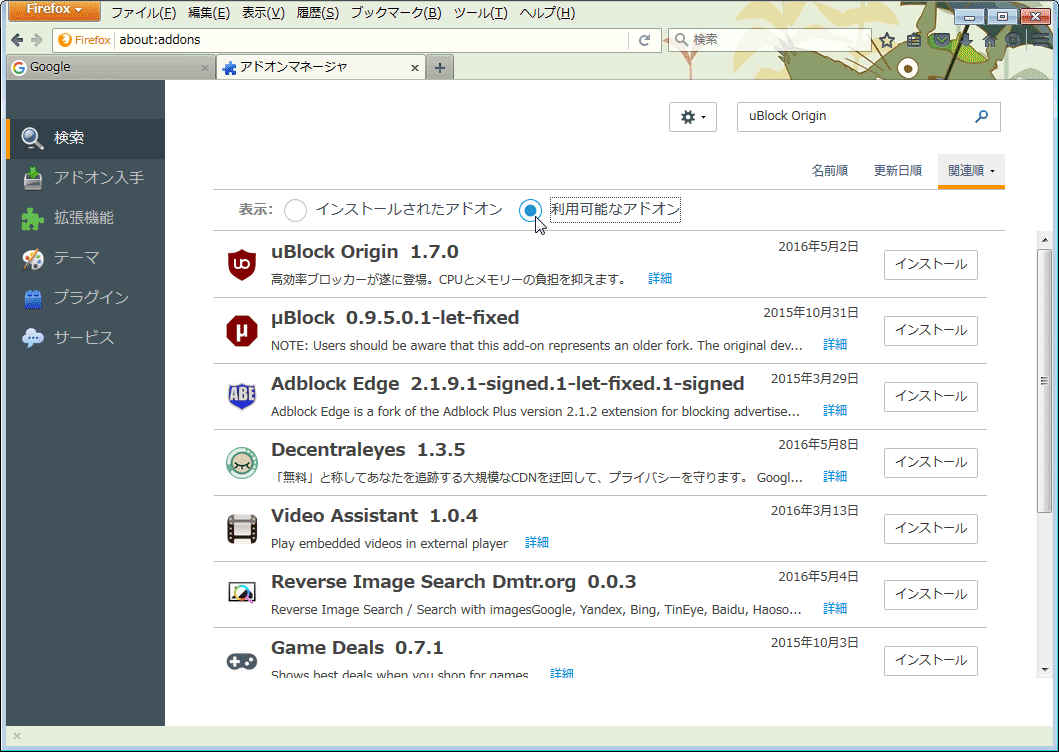Click the magnifier icon in add-on search box
This screenshot has height=752, width=1059.
(981, 116)
